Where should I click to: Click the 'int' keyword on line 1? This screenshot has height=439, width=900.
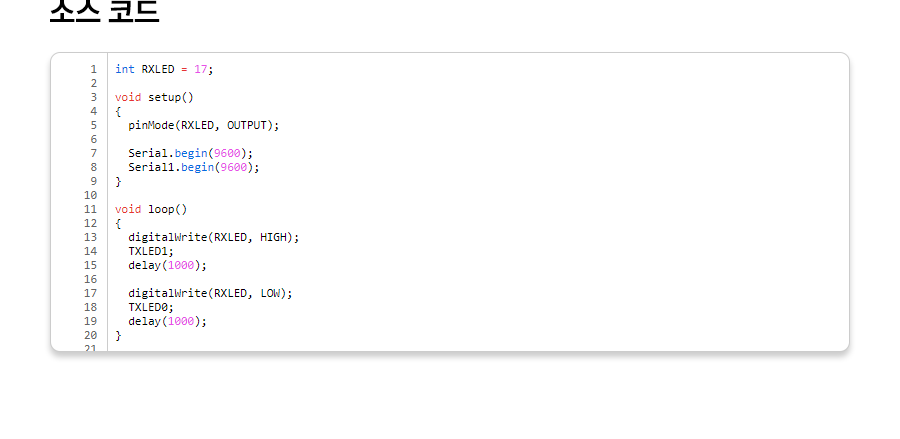(124, 69)
